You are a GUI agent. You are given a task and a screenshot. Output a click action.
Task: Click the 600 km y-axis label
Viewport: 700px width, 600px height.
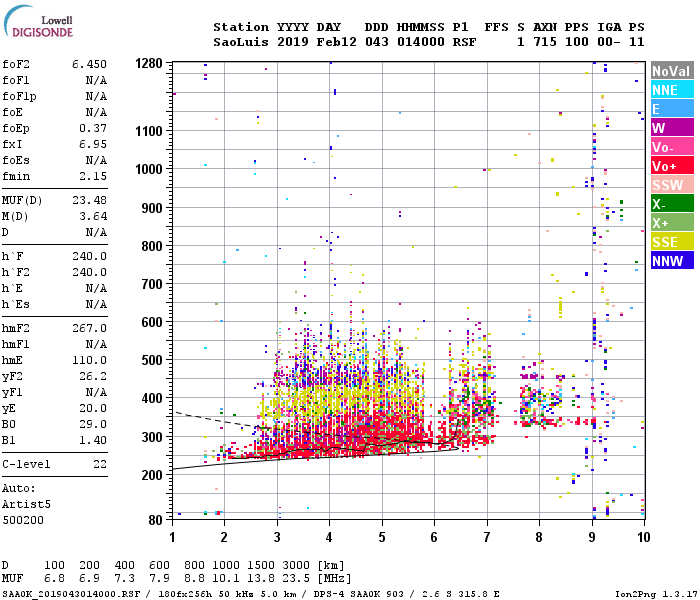152,322
